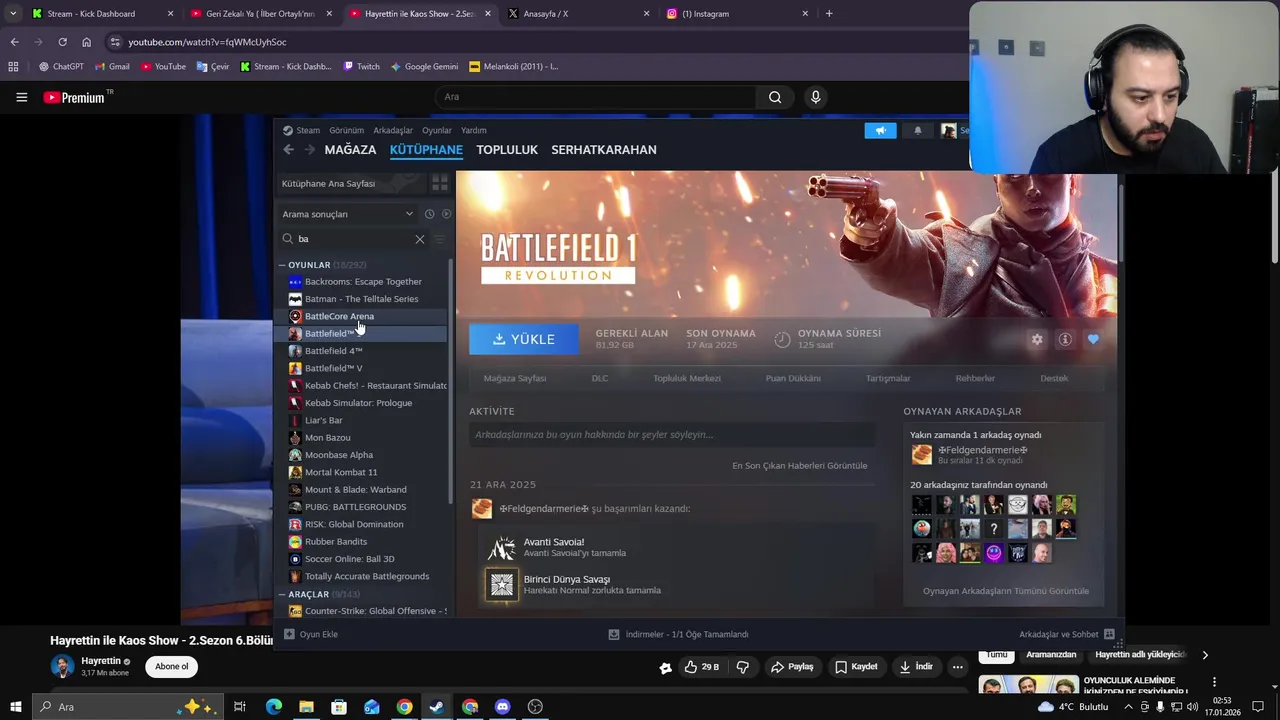Open Chrome apps grid in bookmarks bar
This screenshot has height=720, width=1280.
pyautogui.click(x=13, y=66)
